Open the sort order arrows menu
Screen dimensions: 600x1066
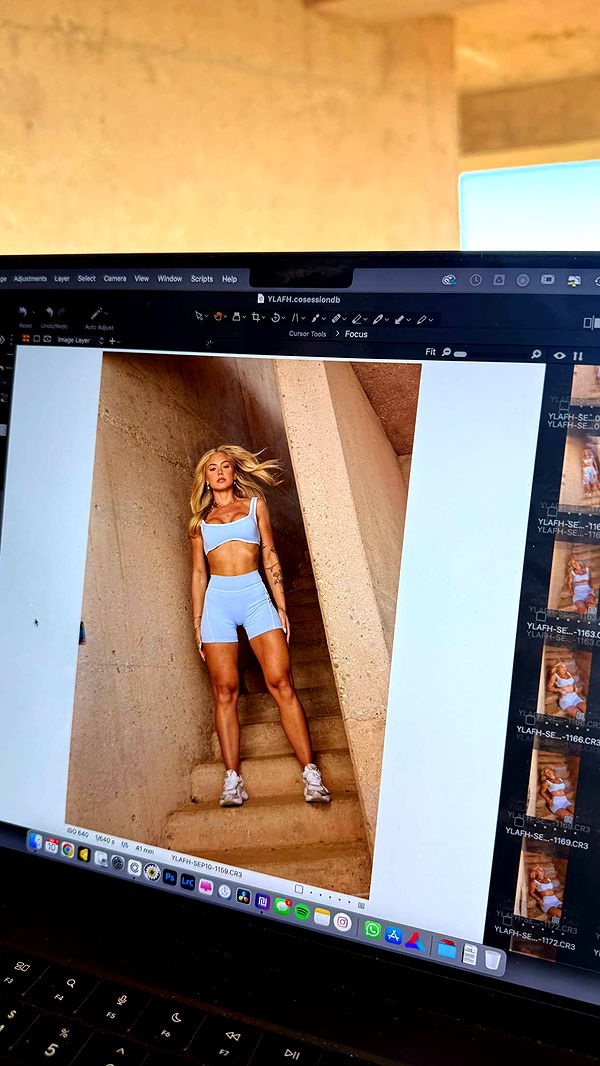[577, 356]
